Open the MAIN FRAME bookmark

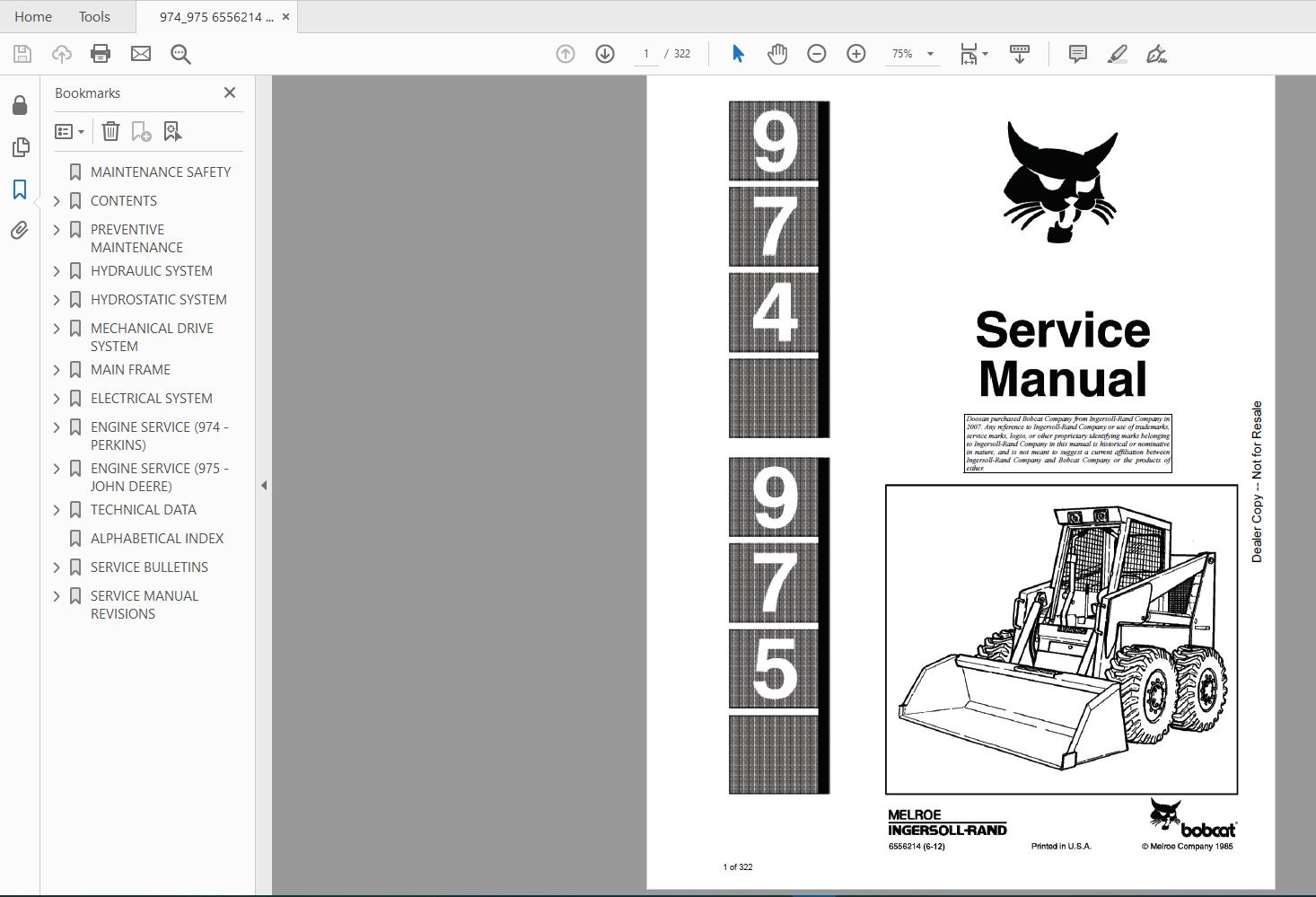[130, 370]
